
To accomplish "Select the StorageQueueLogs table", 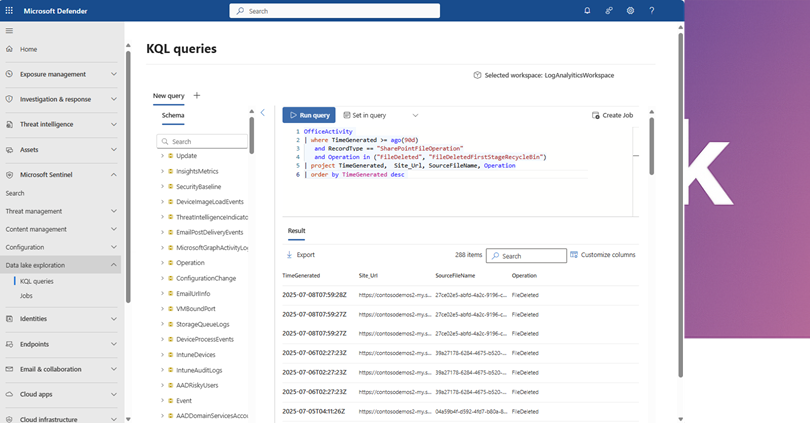I will pyautogui.click(x=202, y=324).
